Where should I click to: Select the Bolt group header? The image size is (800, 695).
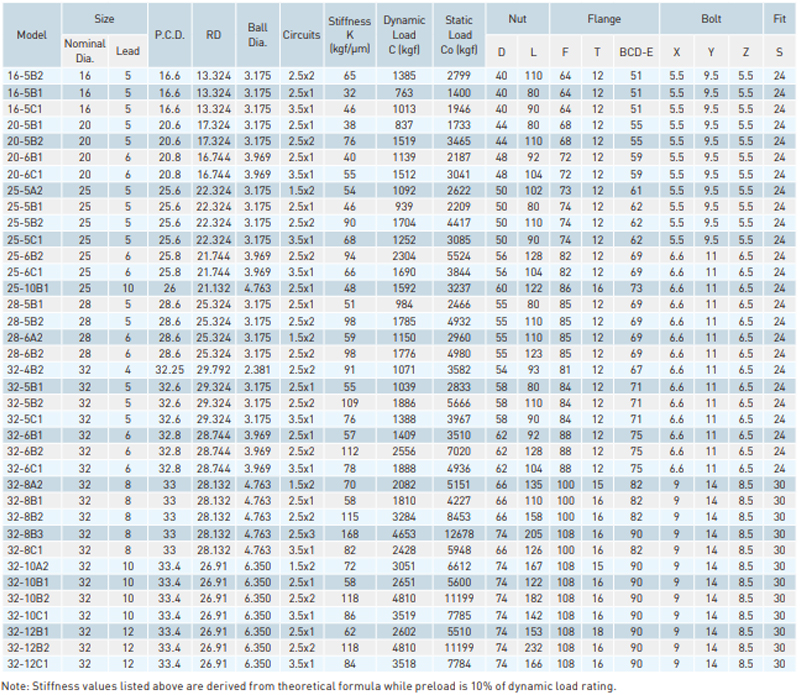[712, 18]
